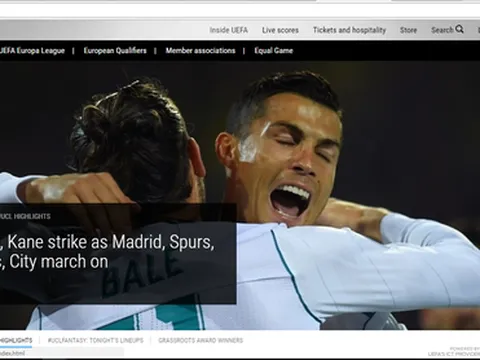Open Tickets and hospitality page
The height and width of the screenshot is (360, 480).
[349, 30]
